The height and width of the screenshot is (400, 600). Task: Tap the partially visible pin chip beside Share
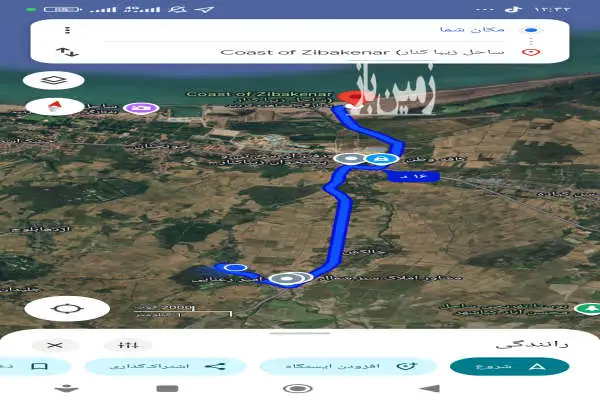(34, 366)
